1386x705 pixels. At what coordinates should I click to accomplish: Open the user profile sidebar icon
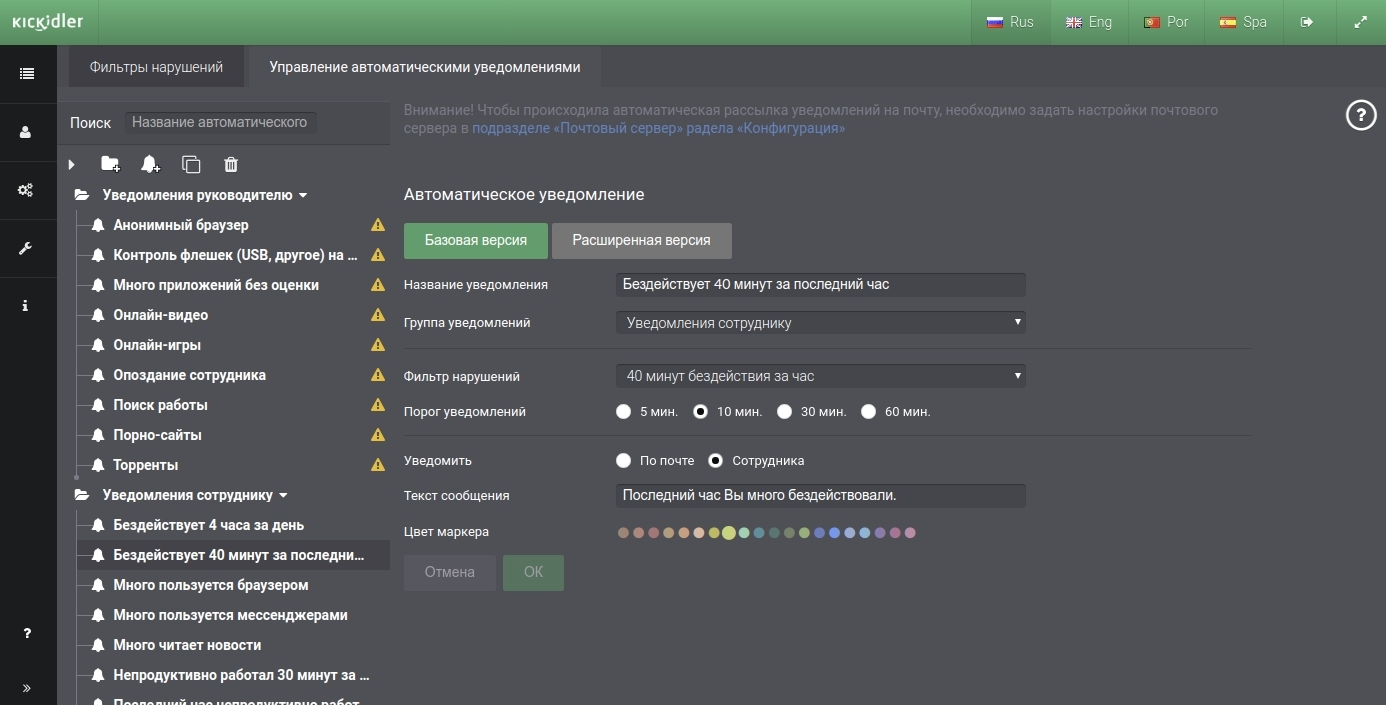(x=26, y=132)
